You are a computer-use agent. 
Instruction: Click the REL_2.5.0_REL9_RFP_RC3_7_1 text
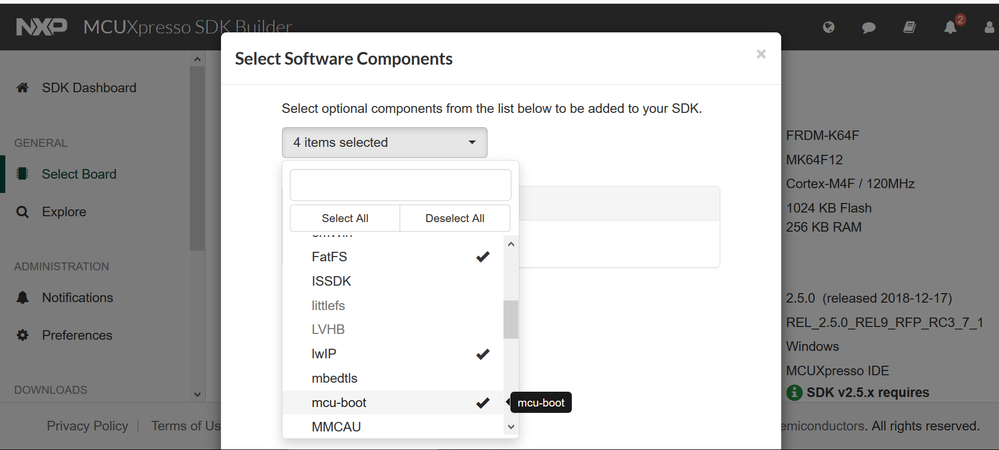coord(884,323)
